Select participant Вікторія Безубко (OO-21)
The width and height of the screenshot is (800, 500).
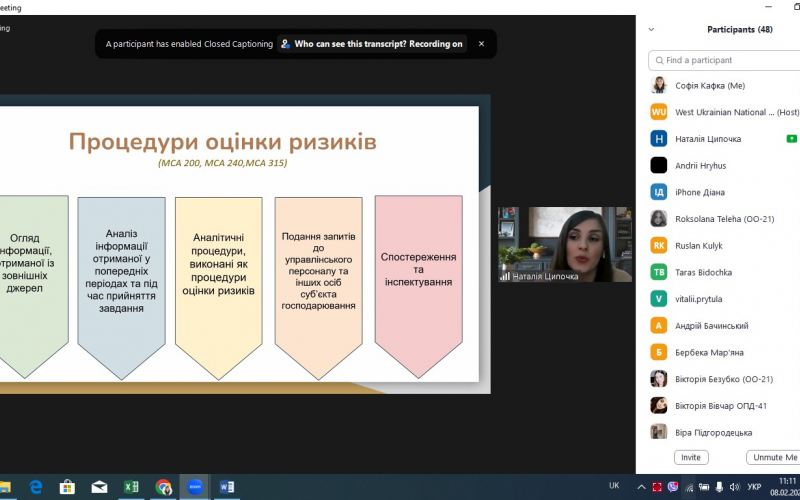point(723,379)
